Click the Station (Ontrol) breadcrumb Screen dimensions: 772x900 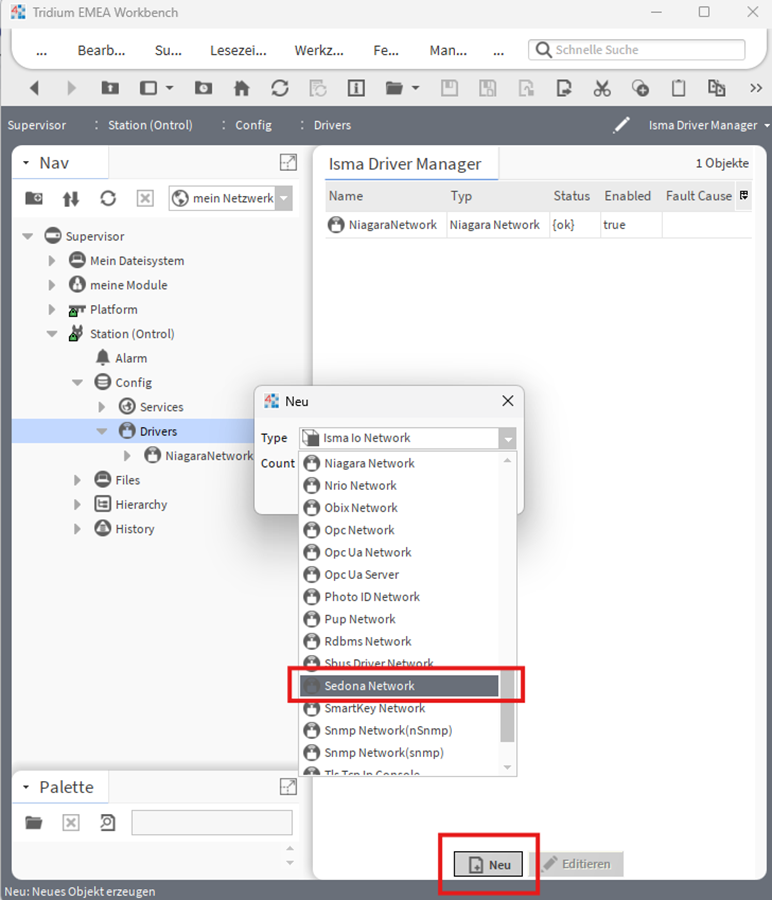(150, 125)
